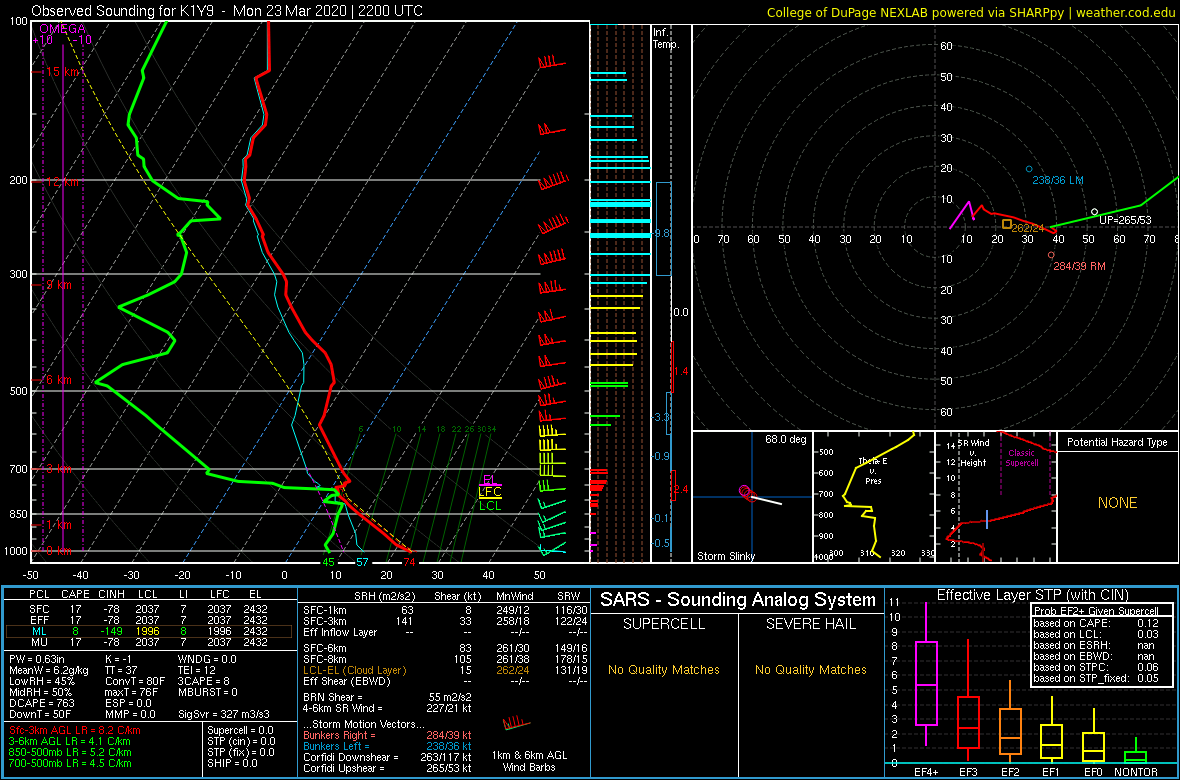Click the 12 km height label

coord(62,182)
